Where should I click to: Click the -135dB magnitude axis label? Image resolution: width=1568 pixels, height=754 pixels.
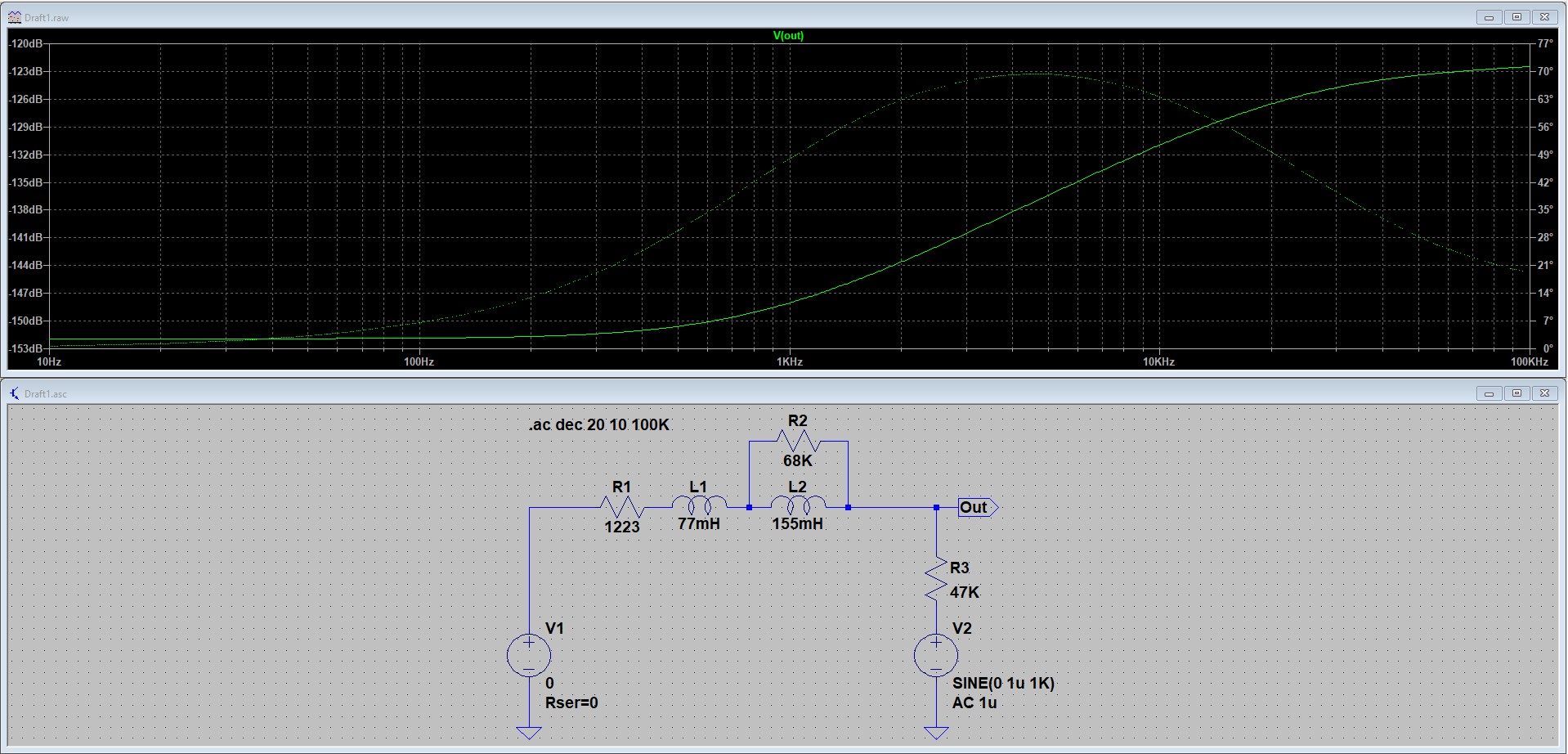[26, 182]
